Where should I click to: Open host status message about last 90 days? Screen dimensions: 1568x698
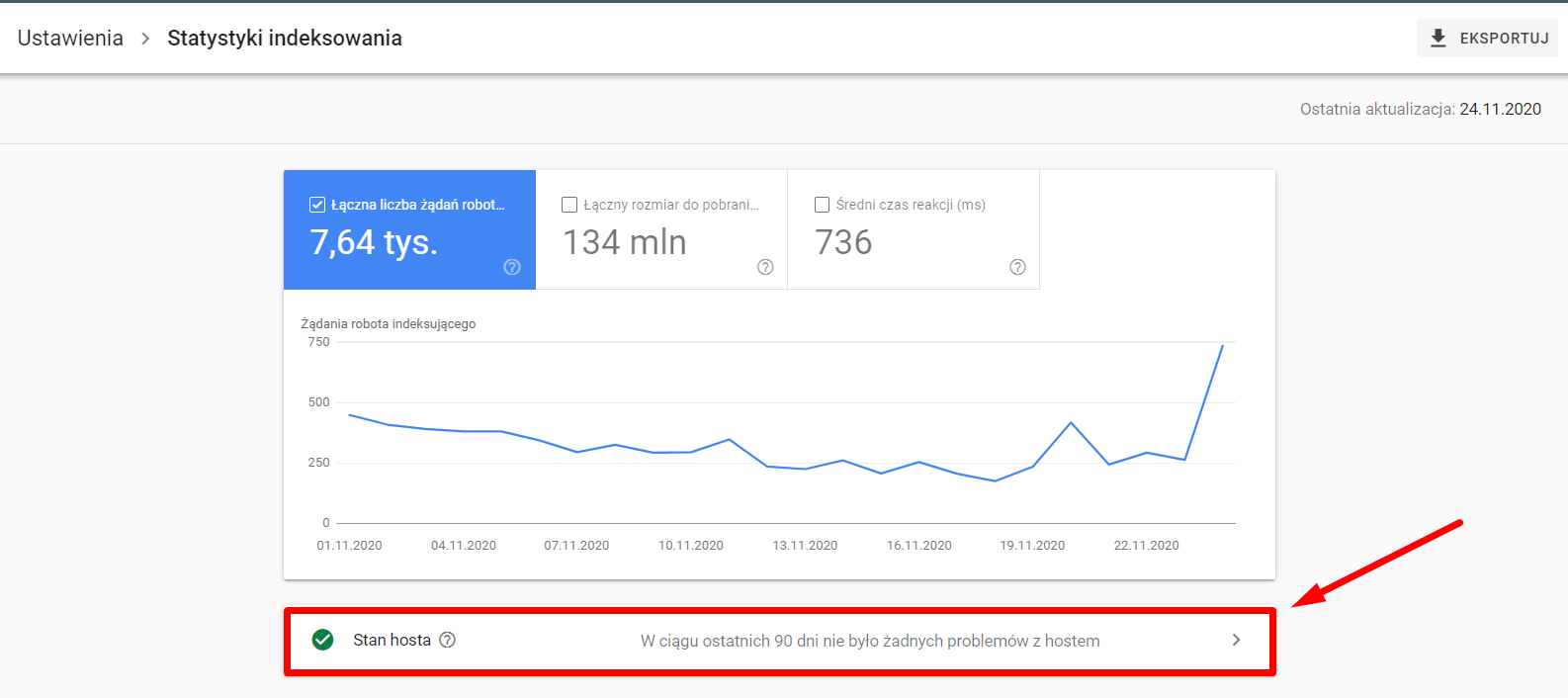[869, 641]
